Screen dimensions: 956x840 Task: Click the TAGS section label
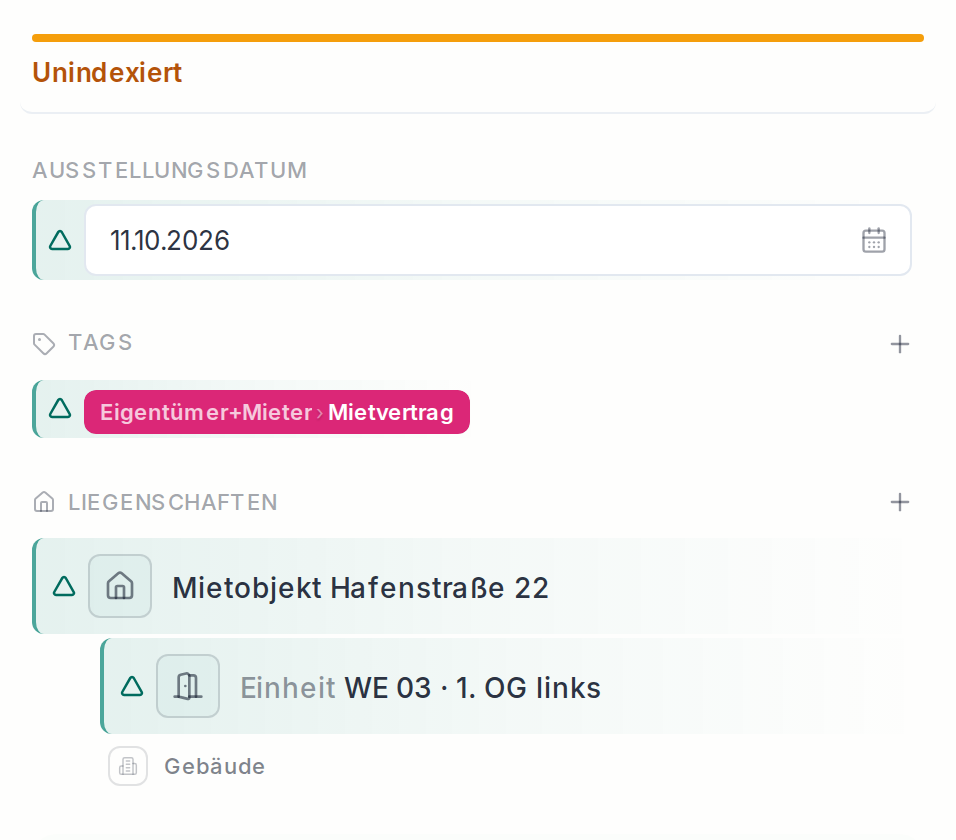click(101, 343)
